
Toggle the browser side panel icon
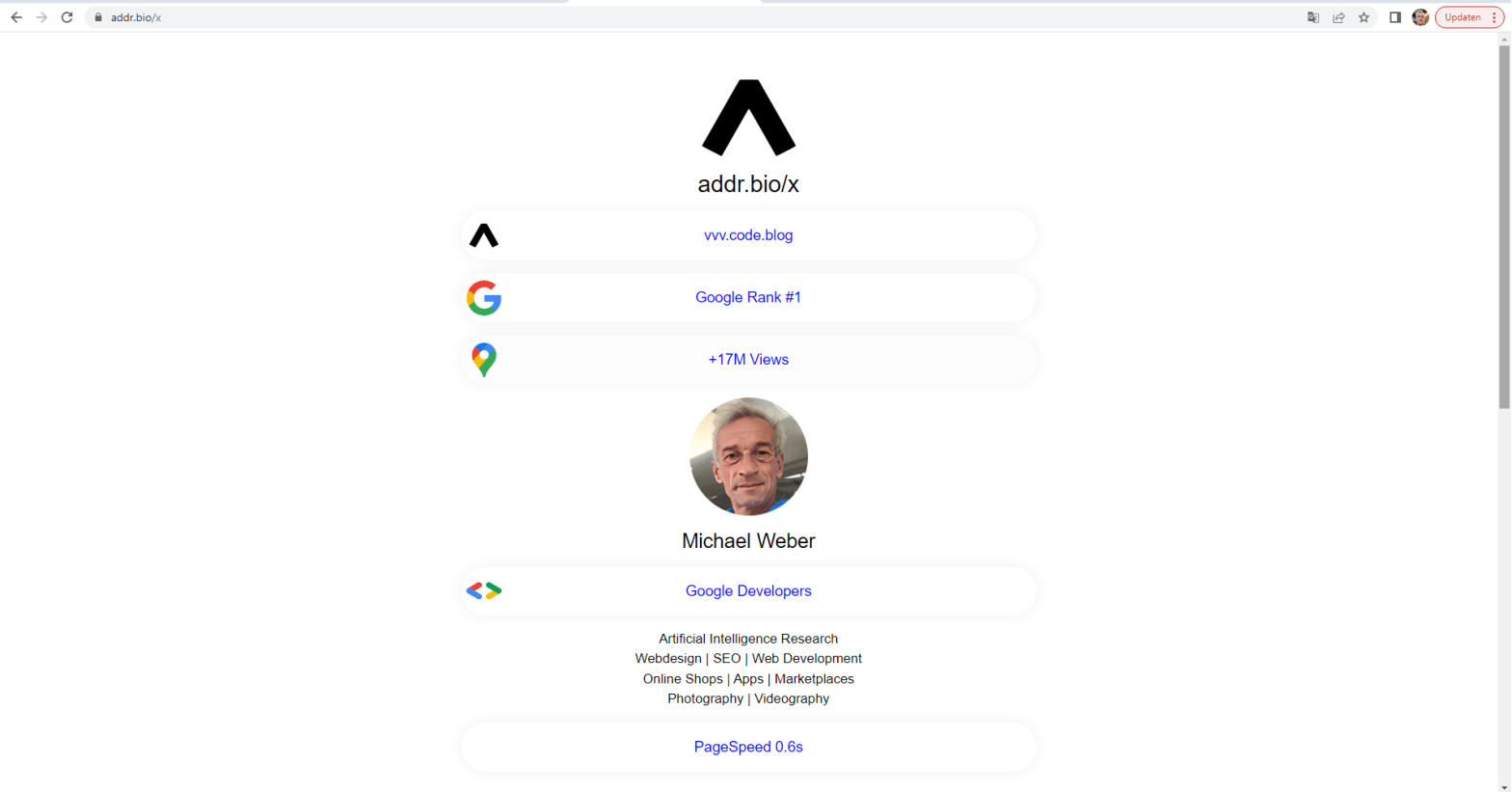point(1394,17)
